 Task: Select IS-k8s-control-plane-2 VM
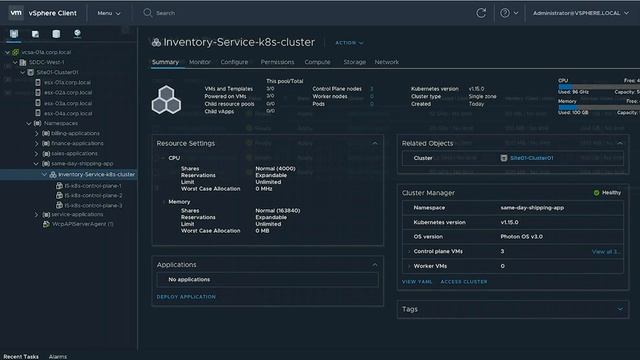93,196
